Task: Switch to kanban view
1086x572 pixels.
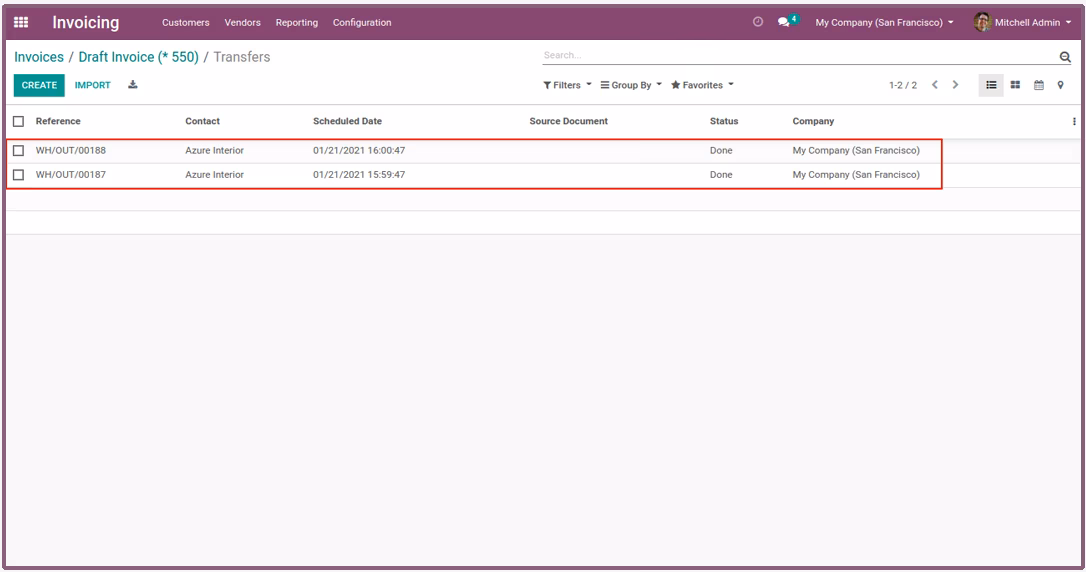Action: 1015,85
